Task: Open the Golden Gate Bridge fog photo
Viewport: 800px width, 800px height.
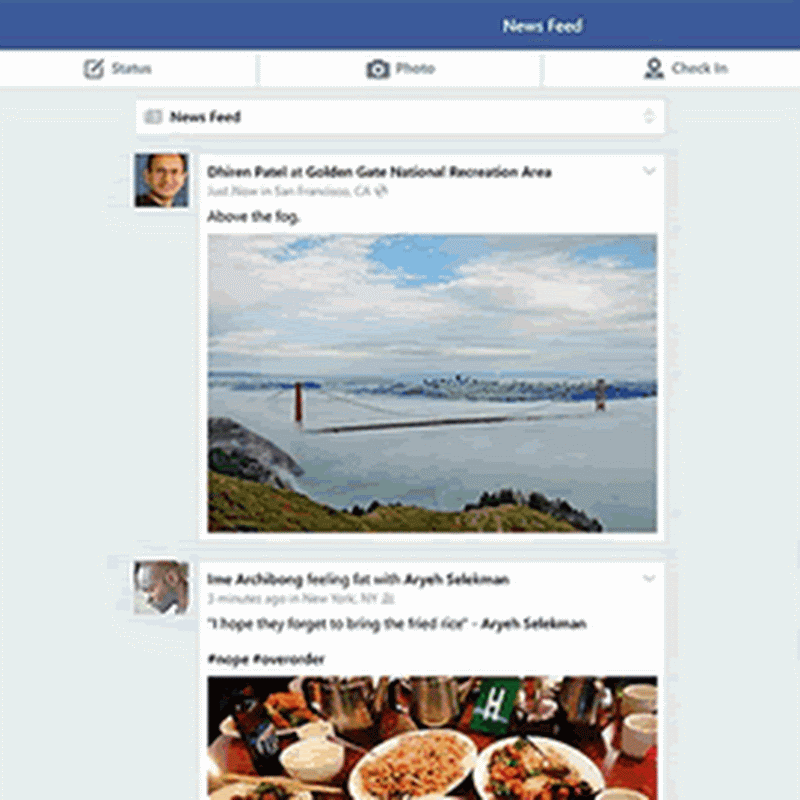Action: point(432,383)
